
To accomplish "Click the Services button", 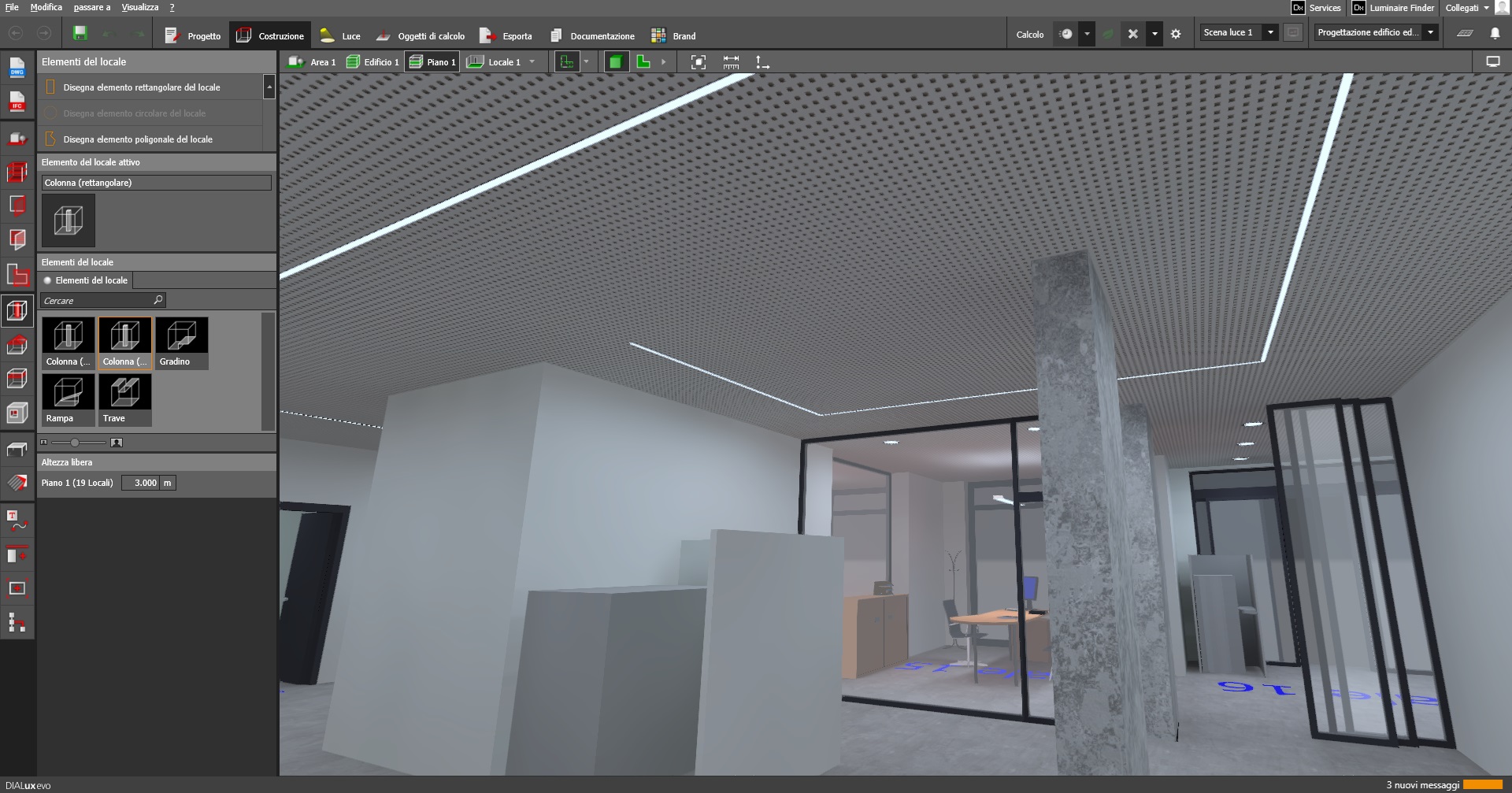I will (1316, 8).
